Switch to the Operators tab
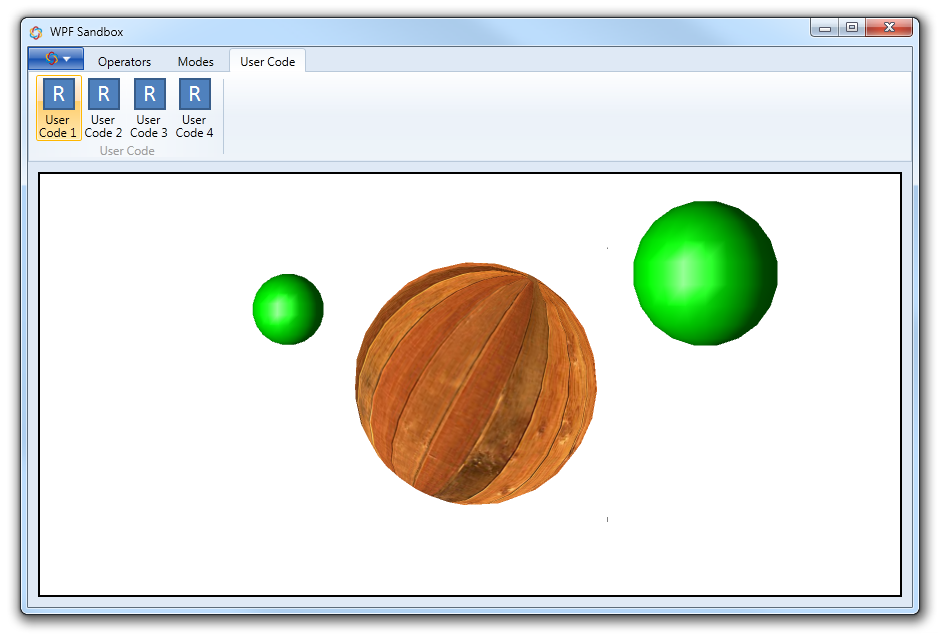Viewport: 948px width, 639px height. point(124,62)
